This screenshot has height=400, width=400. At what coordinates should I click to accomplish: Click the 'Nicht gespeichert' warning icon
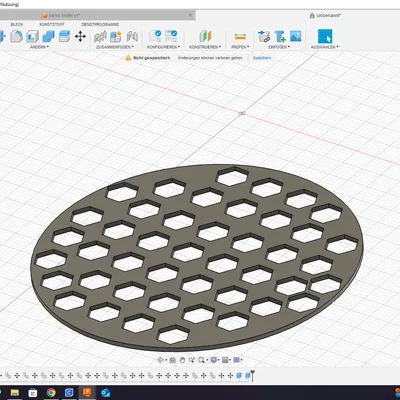(x=128, y=58)
